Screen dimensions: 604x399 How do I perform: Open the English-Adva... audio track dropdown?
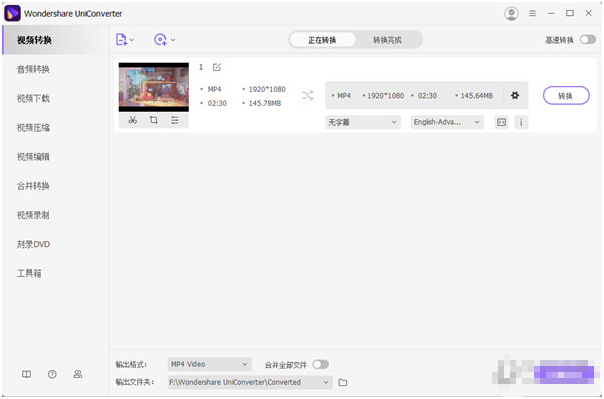click(447, 122)
